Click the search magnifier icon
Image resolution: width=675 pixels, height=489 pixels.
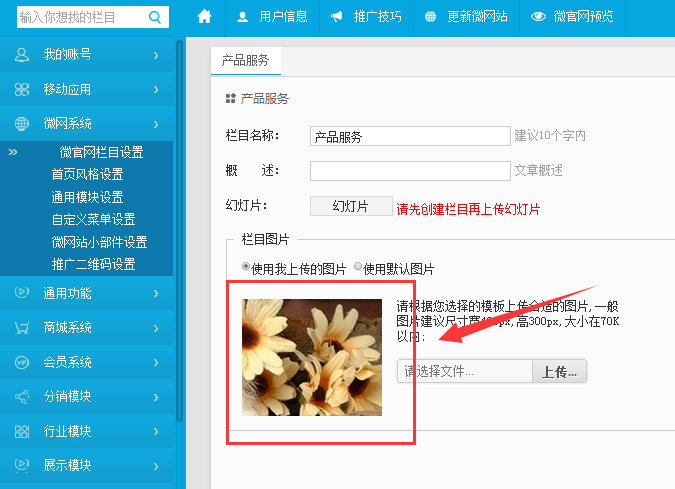(155, 17)
